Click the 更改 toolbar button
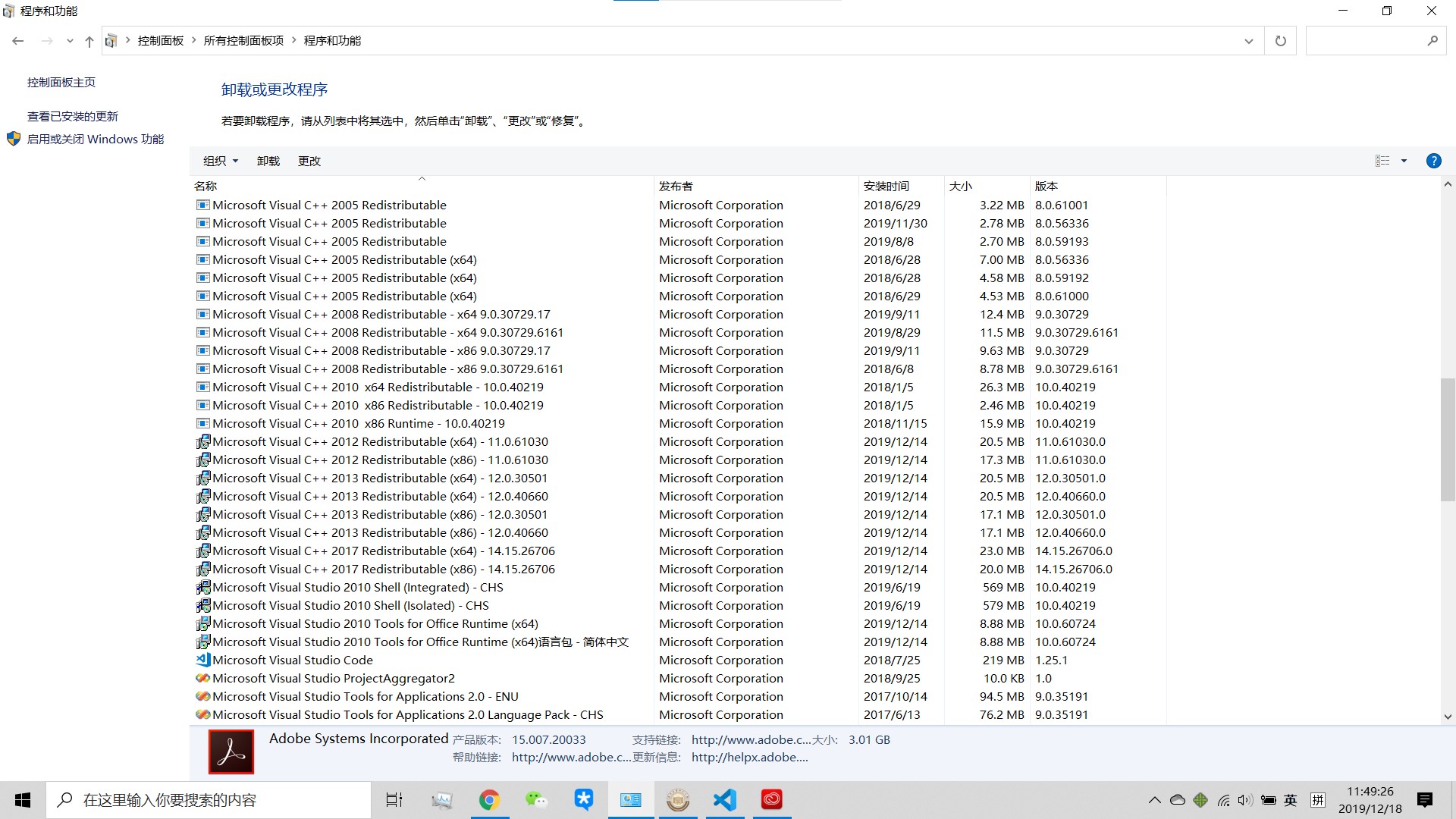The image size is (1456, 819). pos(309,161)
